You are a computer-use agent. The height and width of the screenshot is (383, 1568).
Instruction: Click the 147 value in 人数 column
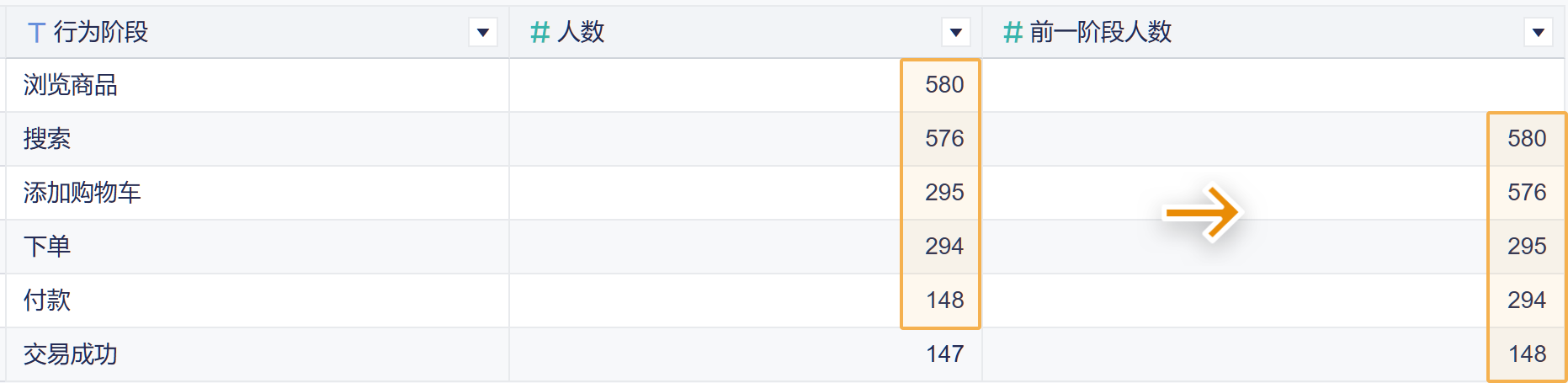[944, 354]
